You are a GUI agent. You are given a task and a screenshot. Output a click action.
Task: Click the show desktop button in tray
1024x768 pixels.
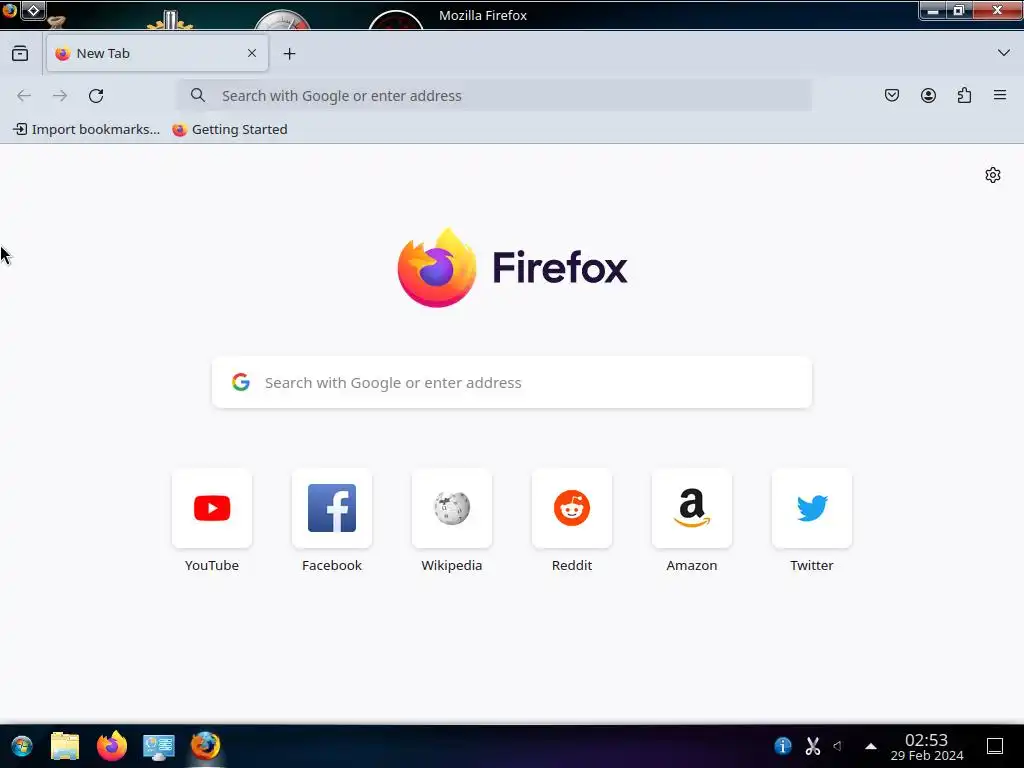pos(995,746)
